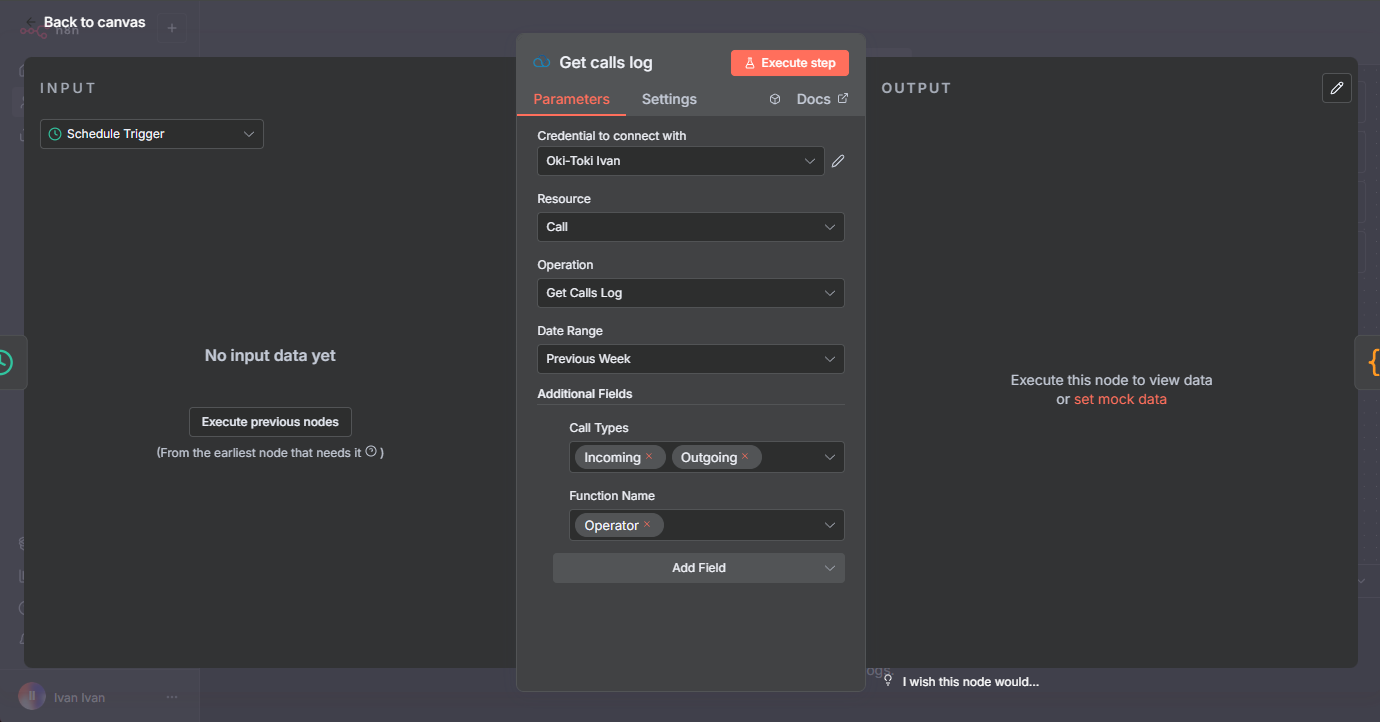Remove the Outgoing call type tag
Viewport: 1380px width, 722px height.
click(x=745, y=457)
